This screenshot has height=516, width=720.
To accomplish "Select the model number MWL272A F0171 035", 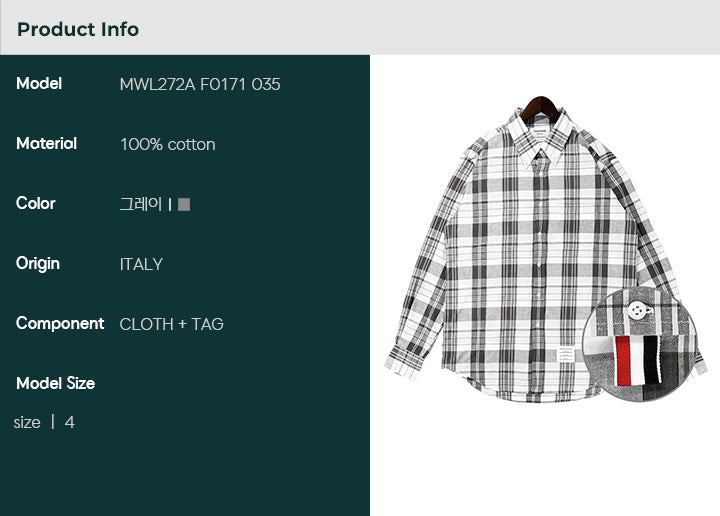I will pyautogui.click(x=200, y=84).
